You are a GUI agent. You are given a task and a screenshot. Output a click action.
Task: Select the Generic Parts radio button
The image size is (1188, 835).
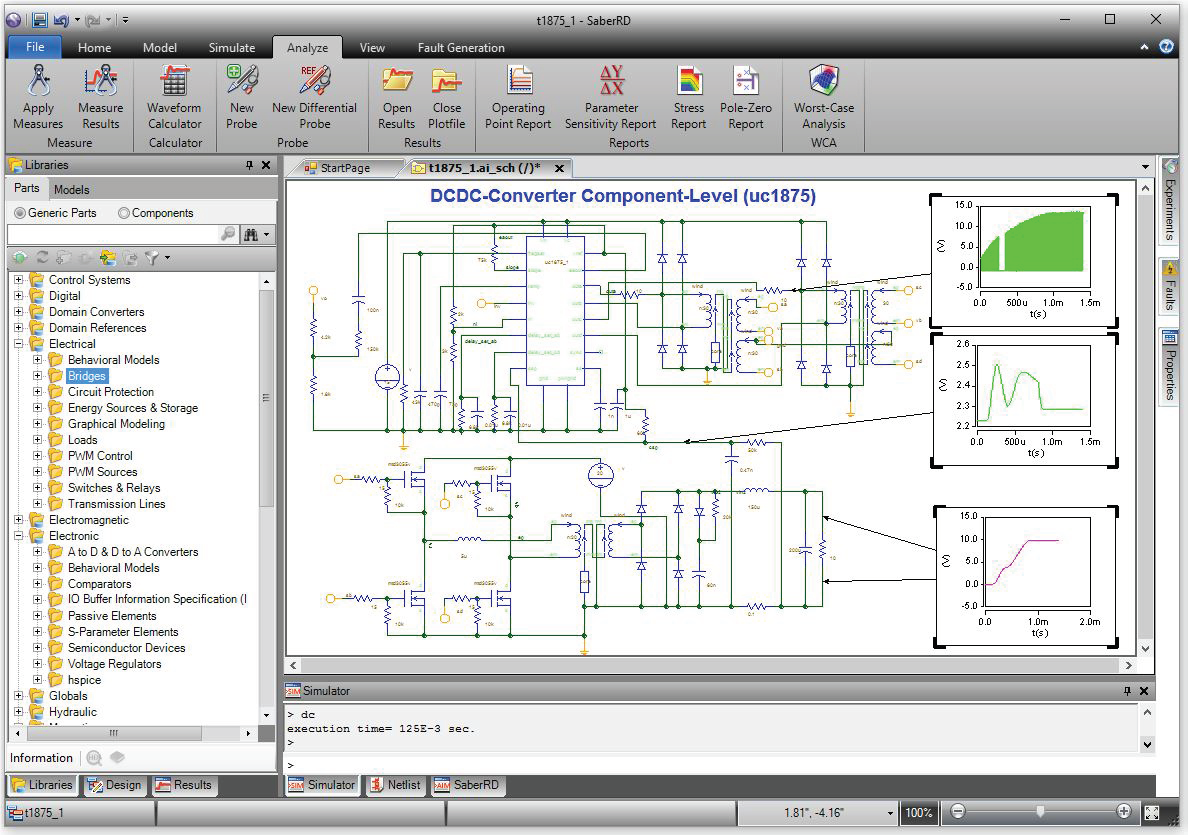coord(20,213)
